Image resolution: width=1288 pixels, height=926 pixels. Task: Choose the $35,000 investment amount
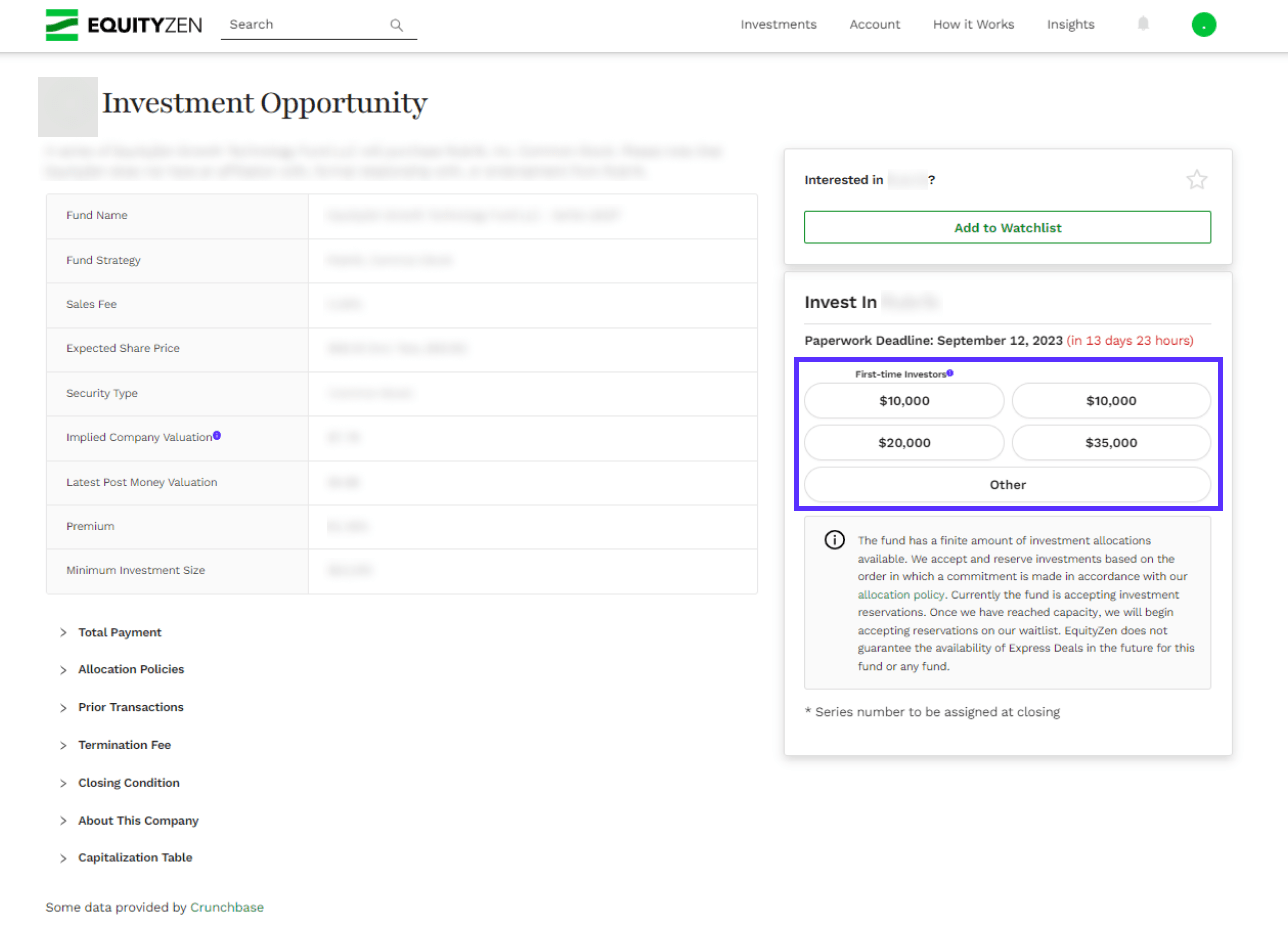[1111, 443]
